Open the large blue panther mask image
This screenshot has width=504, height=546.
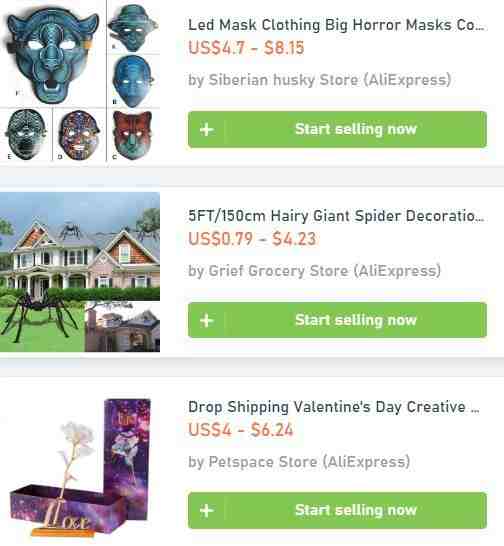tap(53, 54)
